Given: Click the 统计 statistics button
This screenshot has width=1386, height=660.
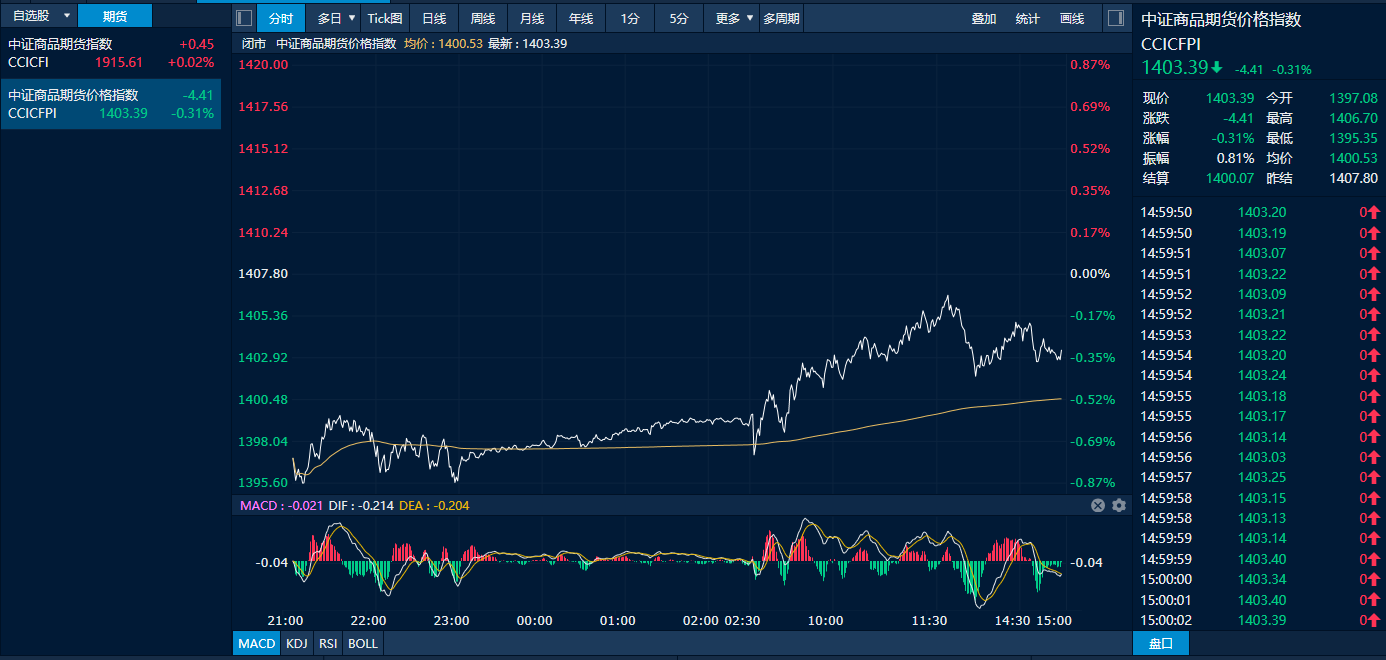Looking at the screenshot, I should [x=1028, y=18].
